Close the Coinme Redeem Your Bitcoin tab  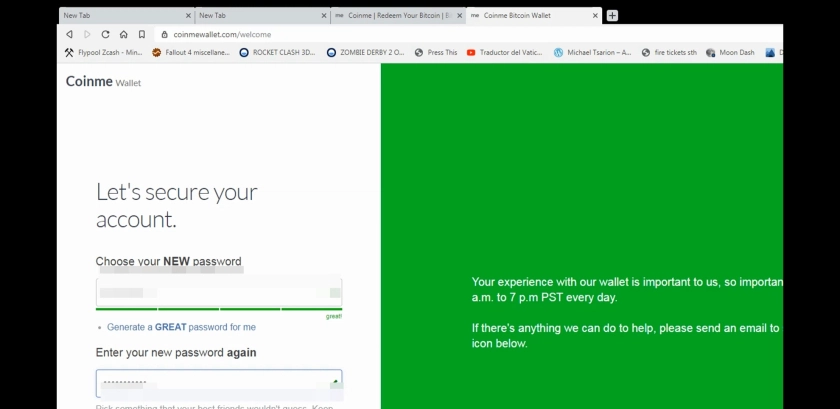460,16
